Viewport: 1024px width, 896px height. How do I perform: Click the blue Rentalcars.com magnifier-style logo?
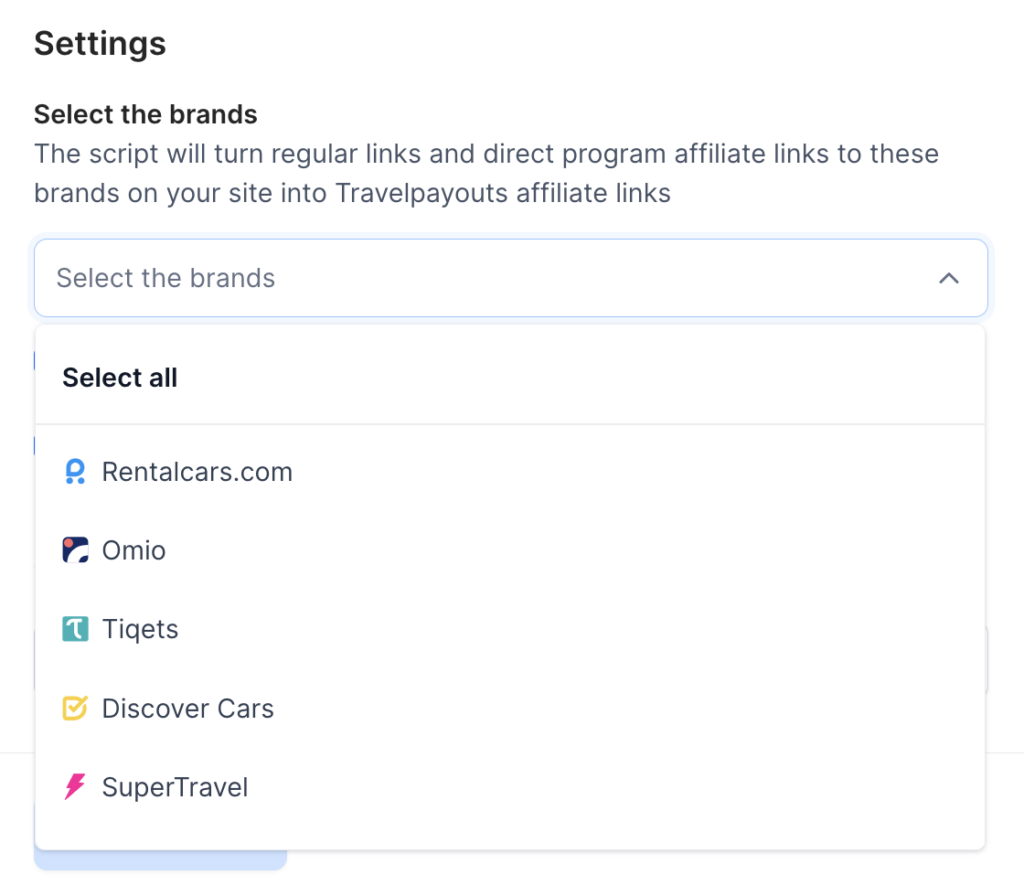pos(75,471)
